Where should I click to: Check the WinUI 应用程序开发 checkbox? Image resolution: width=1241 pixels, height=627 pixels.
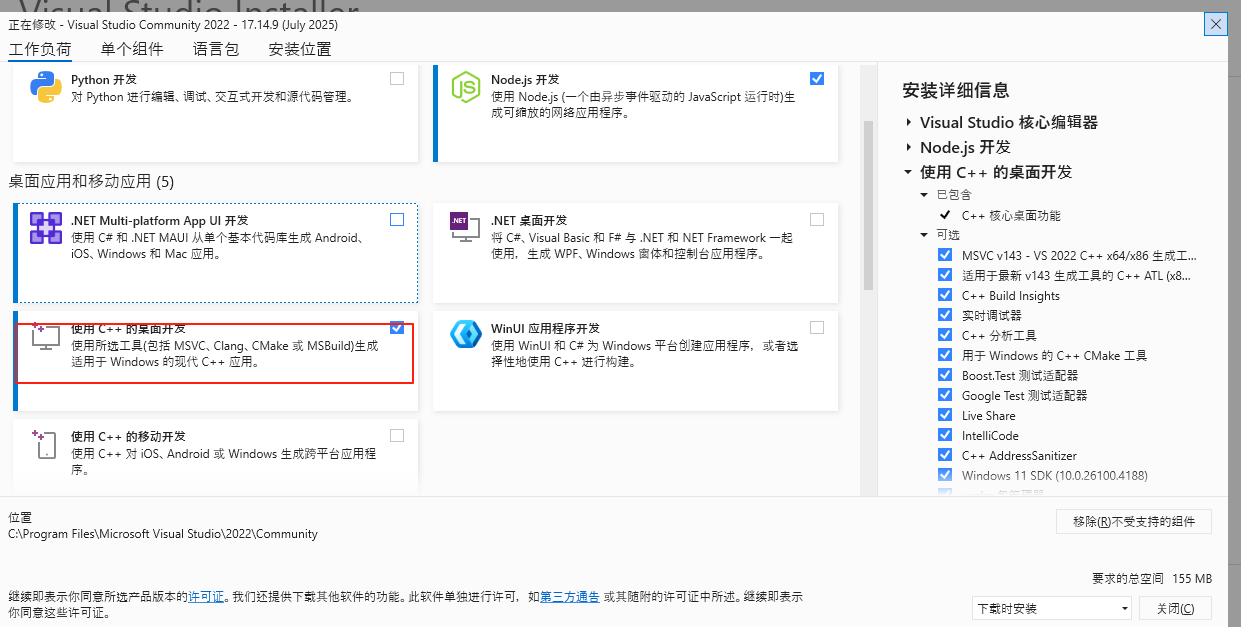point(817,327)
